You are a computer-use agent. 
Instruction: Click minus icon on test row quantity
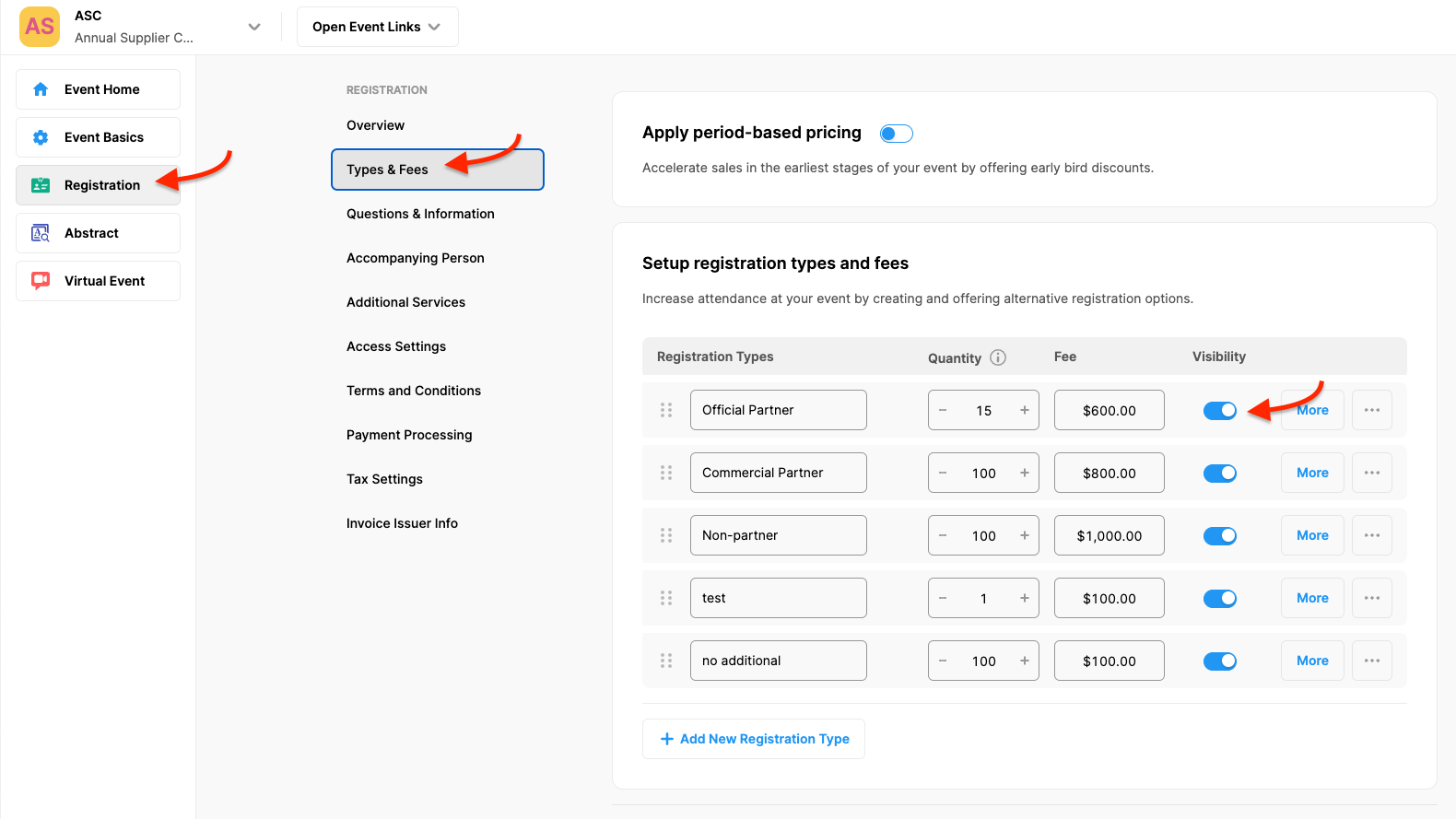[943, 598]
